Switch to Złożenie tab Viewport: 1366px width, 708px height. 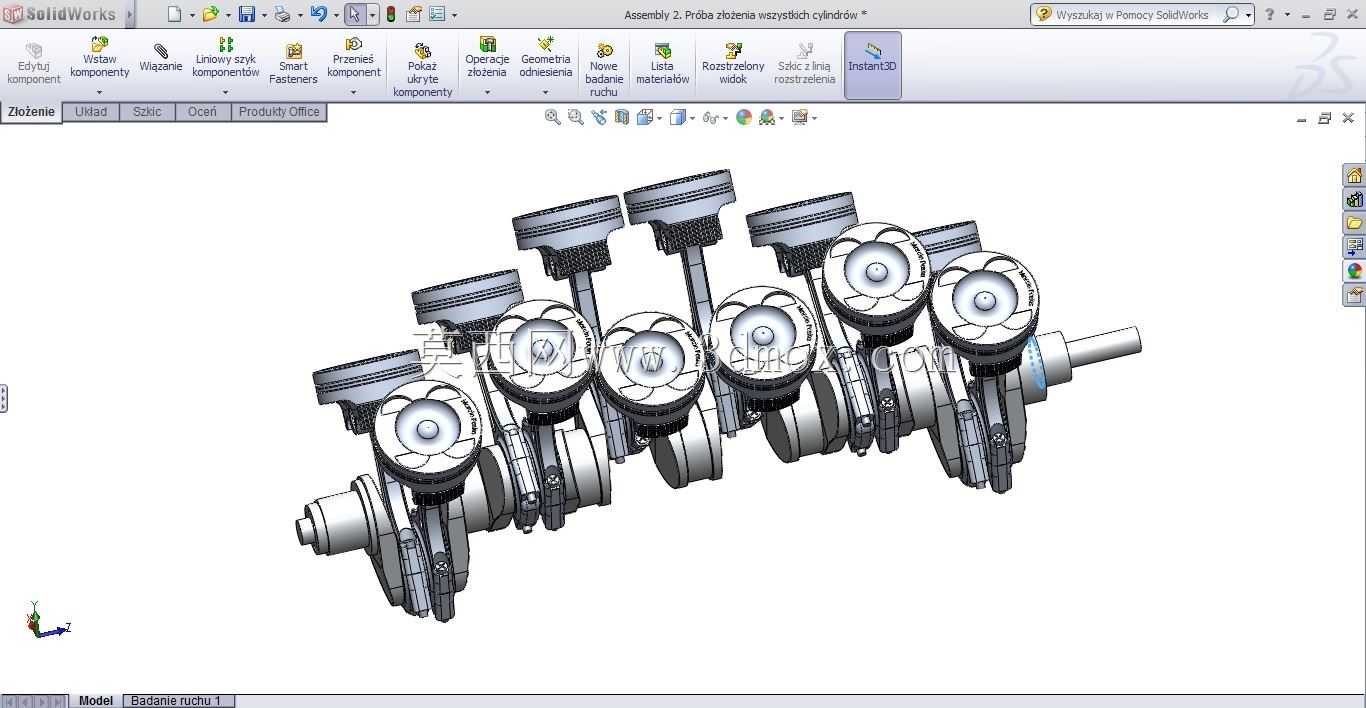32,112
